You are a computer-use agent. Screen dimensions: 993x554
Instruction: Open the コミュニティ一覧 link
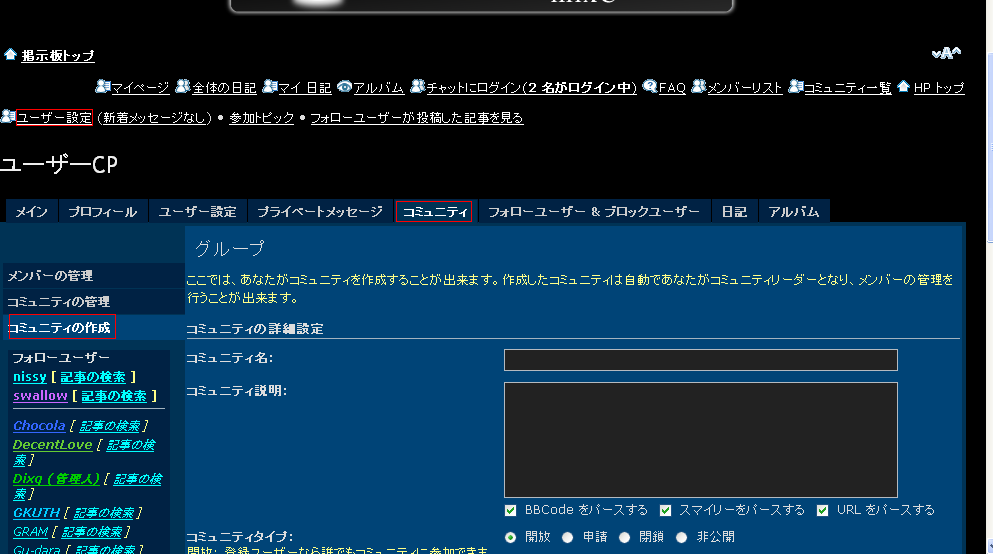point(847,87)
